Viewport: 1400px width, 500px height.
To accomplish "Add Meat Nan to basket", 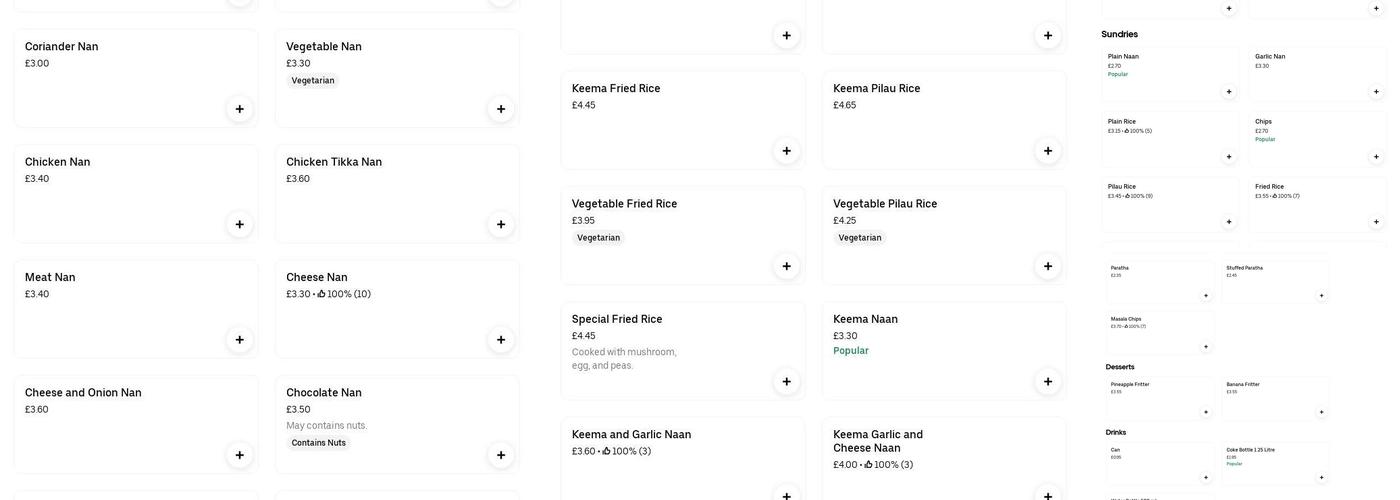I will pos(239,340).
